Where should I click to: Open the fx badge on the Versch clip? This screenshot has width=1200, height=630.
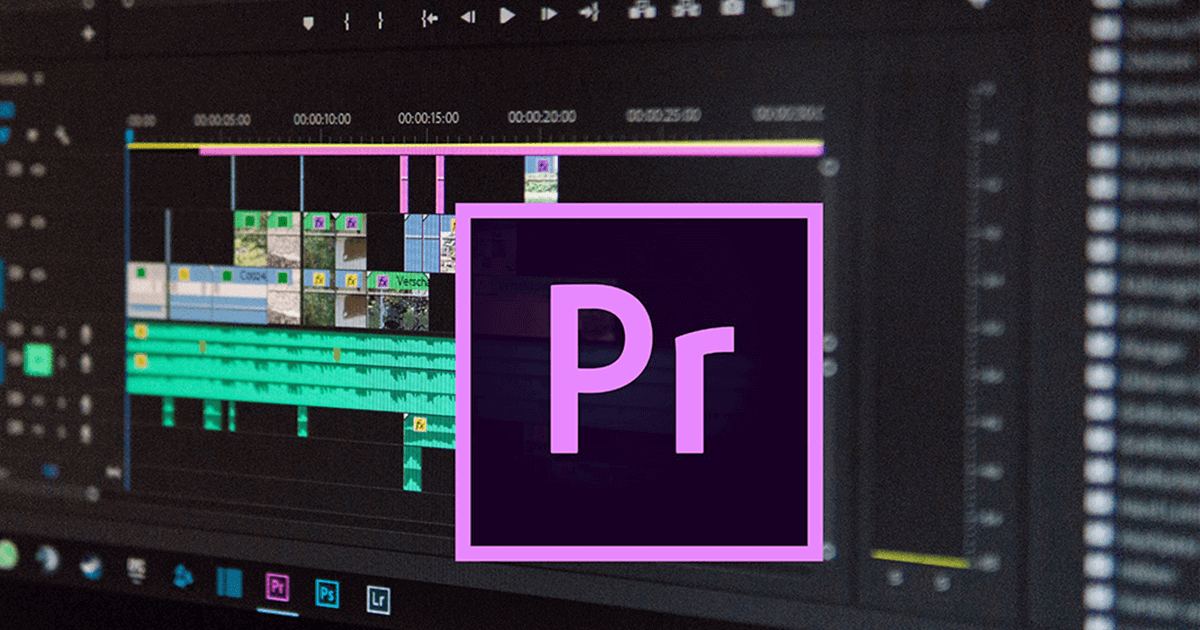(x=384, y=283)
